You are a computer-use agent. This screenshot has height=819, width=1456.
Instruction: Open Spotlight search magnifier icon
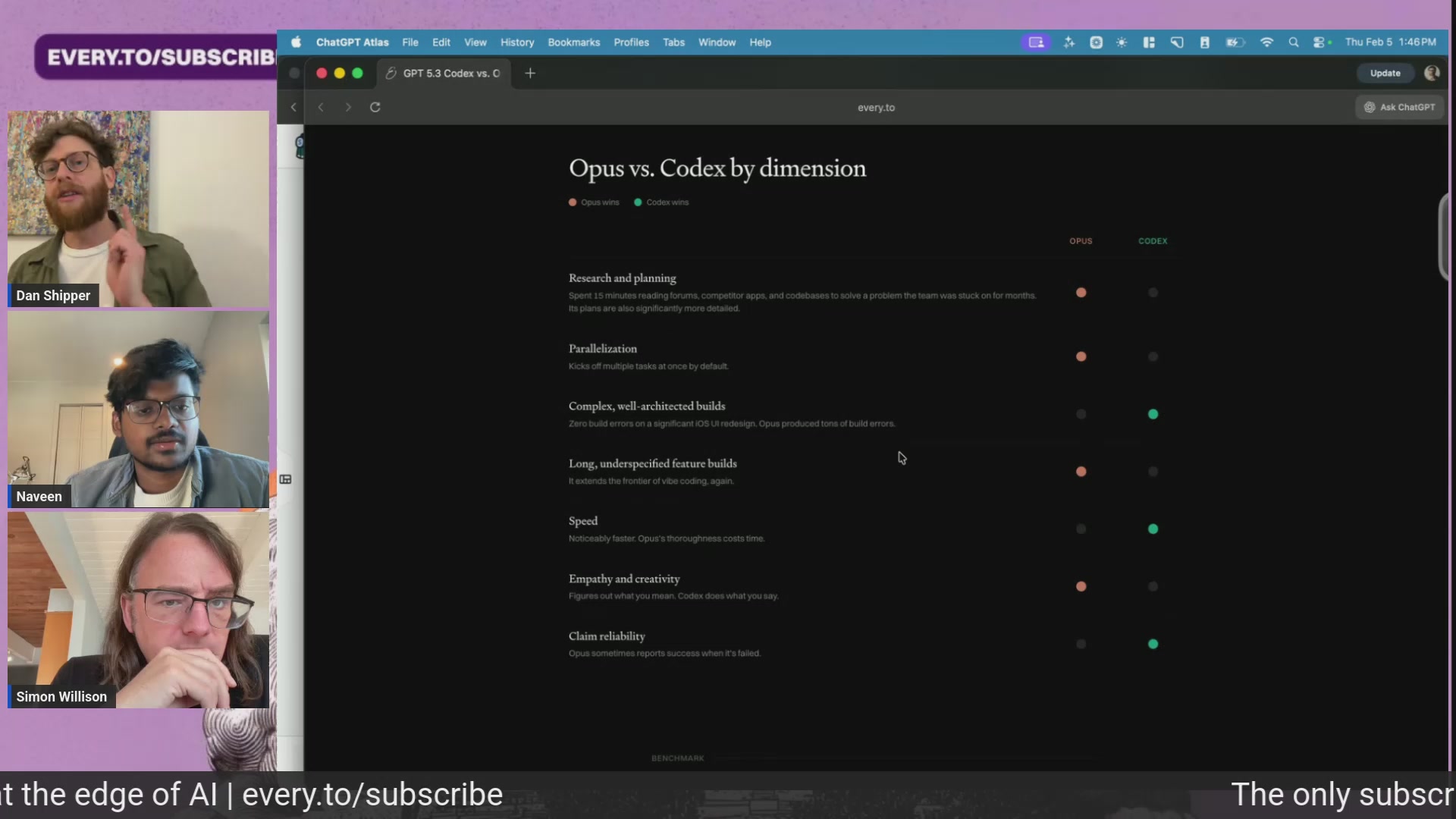pos(1293,42)
